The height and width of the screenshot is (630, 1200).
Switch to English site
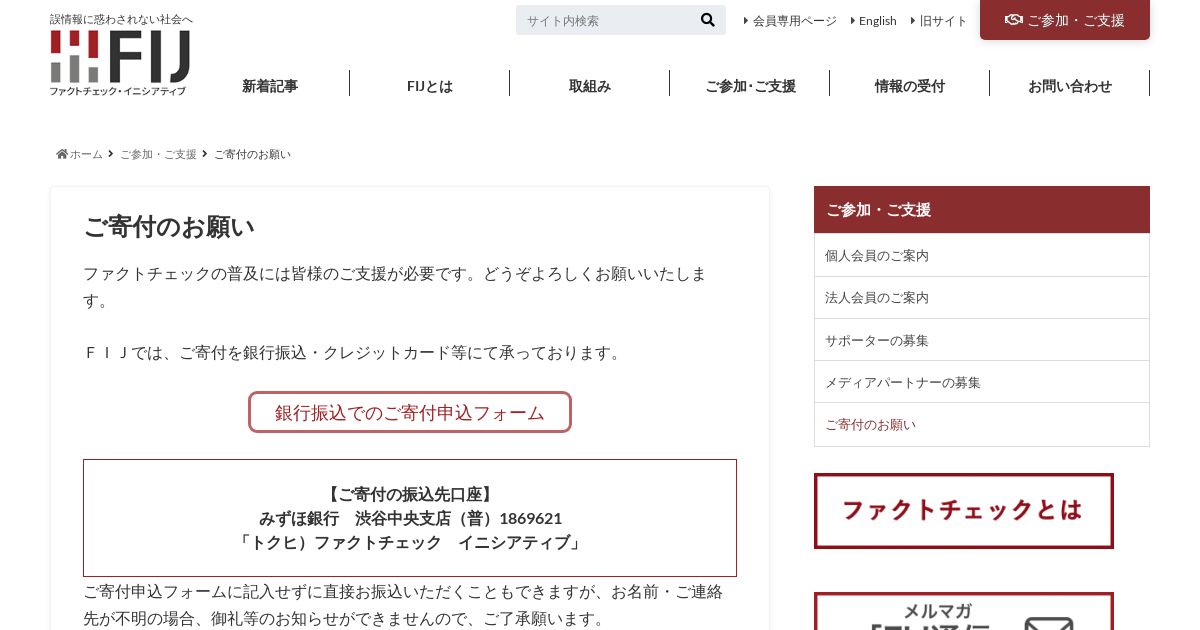click(x=877, y=20)
